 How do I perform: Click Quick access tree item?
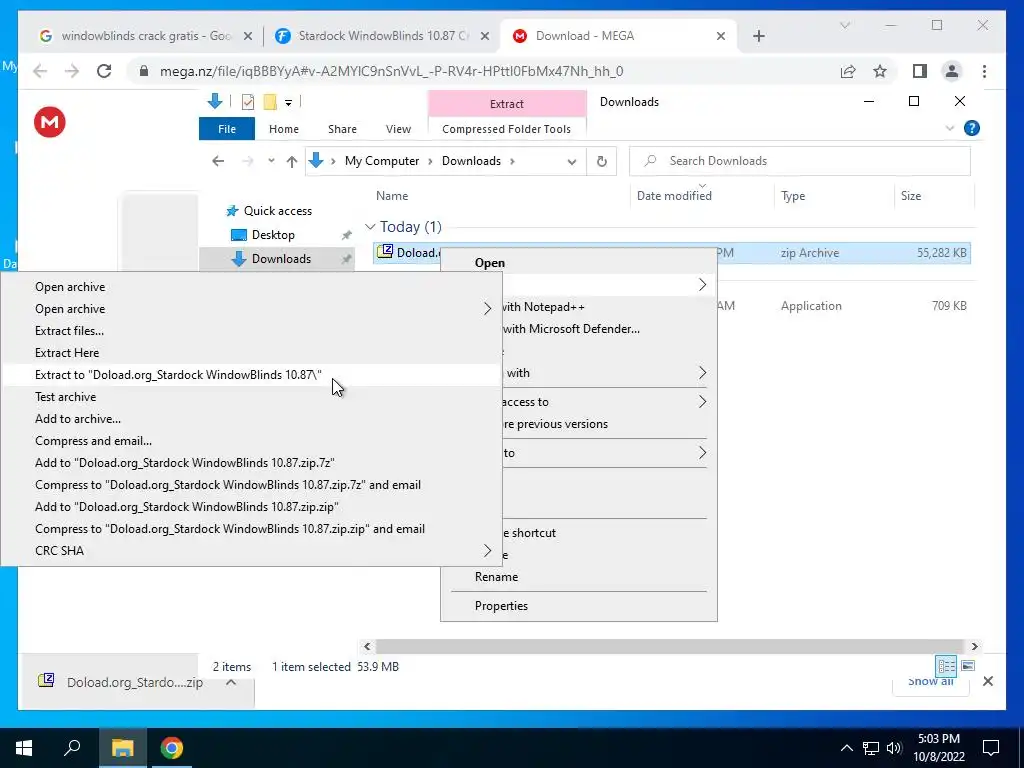pyautogui.click(x=278, y=211)
